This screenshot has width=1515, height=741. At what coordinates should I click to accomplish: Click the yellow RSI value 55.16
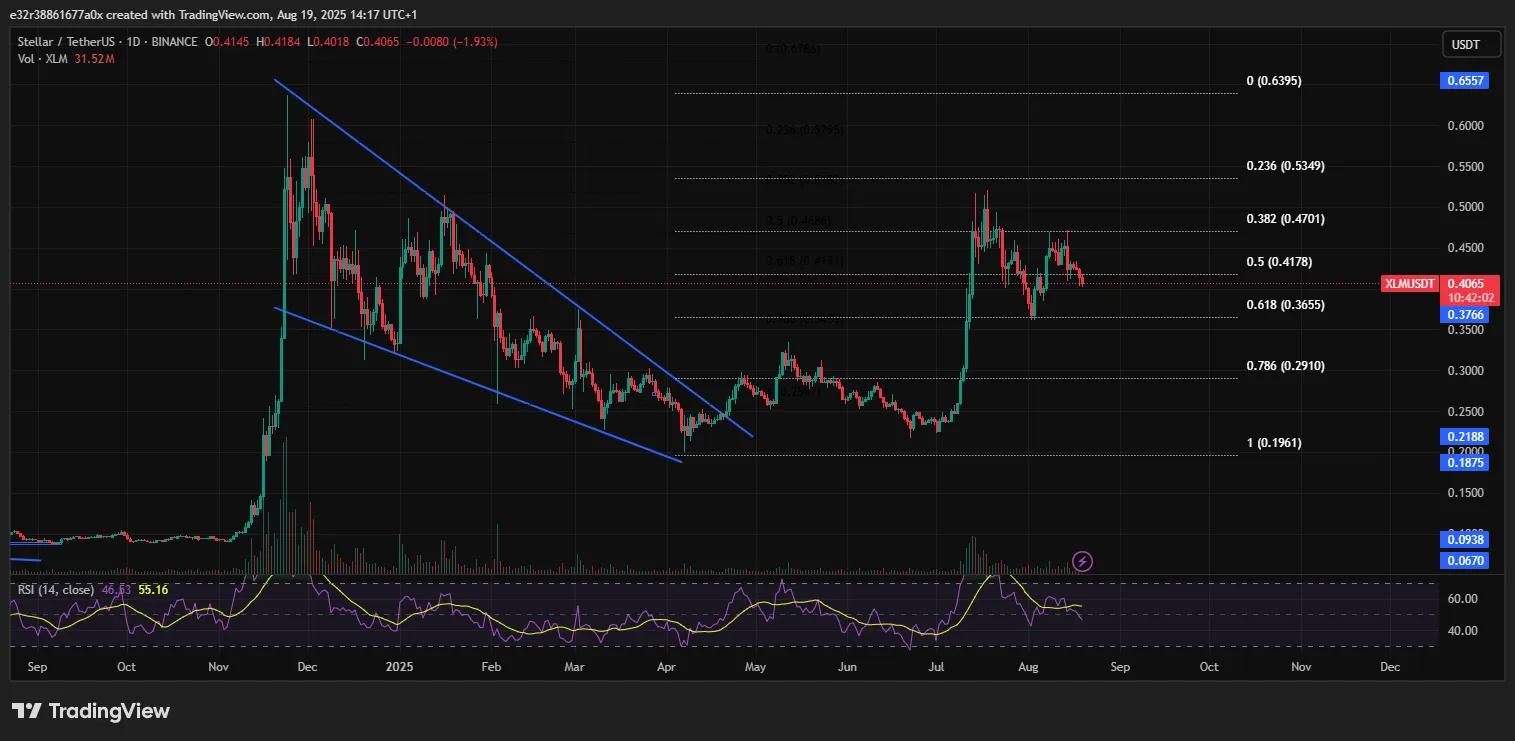[152, 590]
